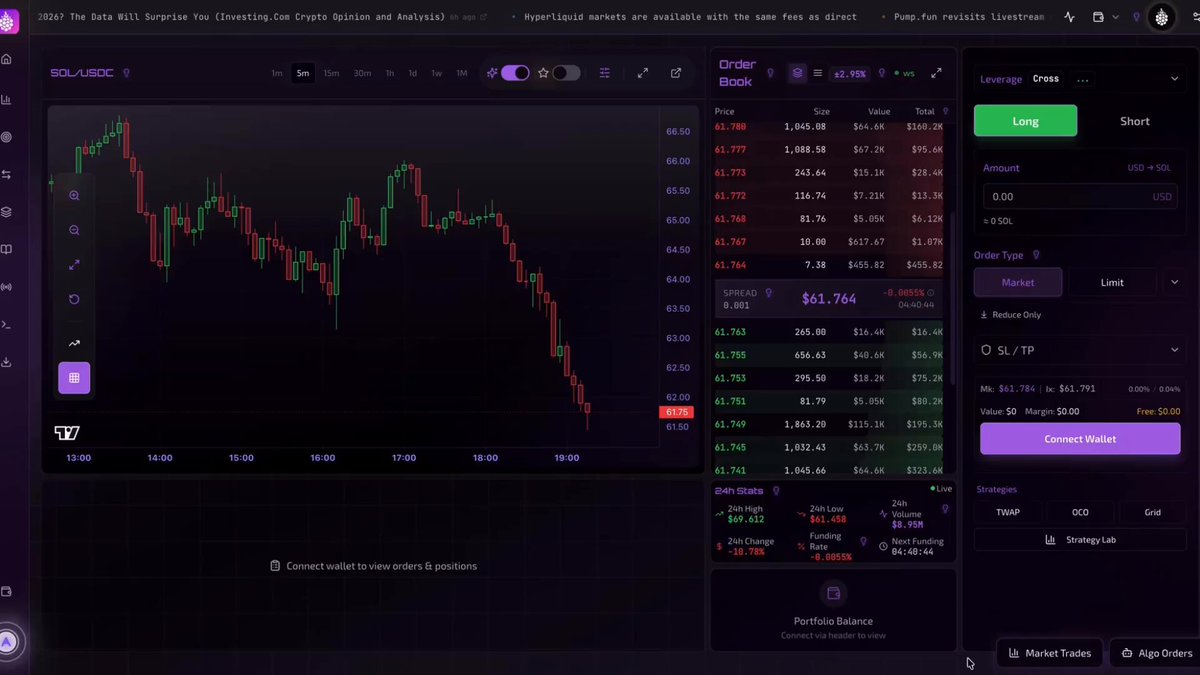Switch order book to list view icon

818,73
